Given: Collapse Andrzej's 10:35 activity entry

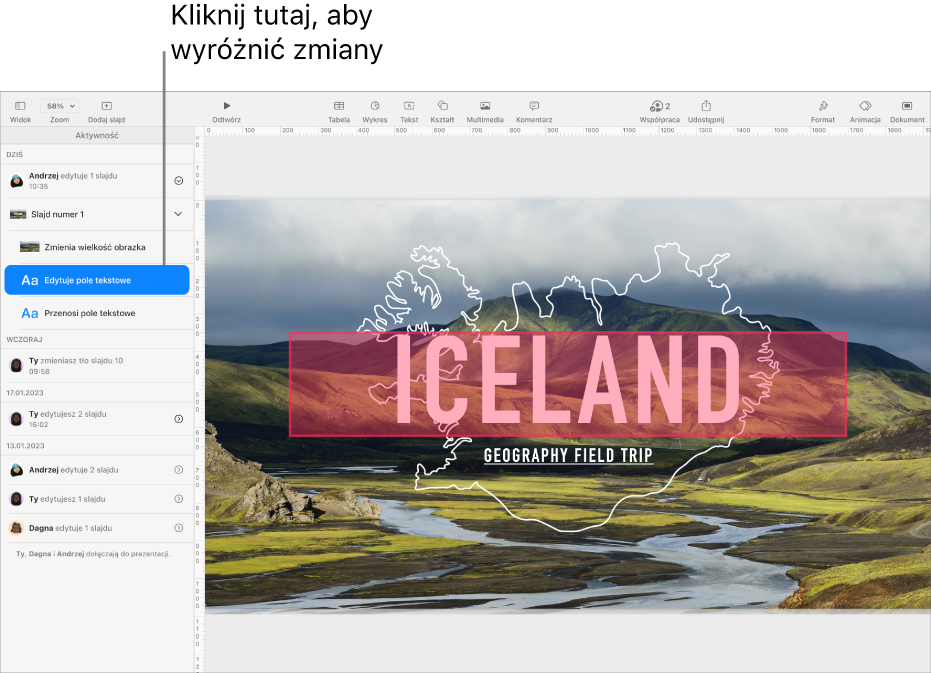Looking at the screenshot, I should point(179,181).
